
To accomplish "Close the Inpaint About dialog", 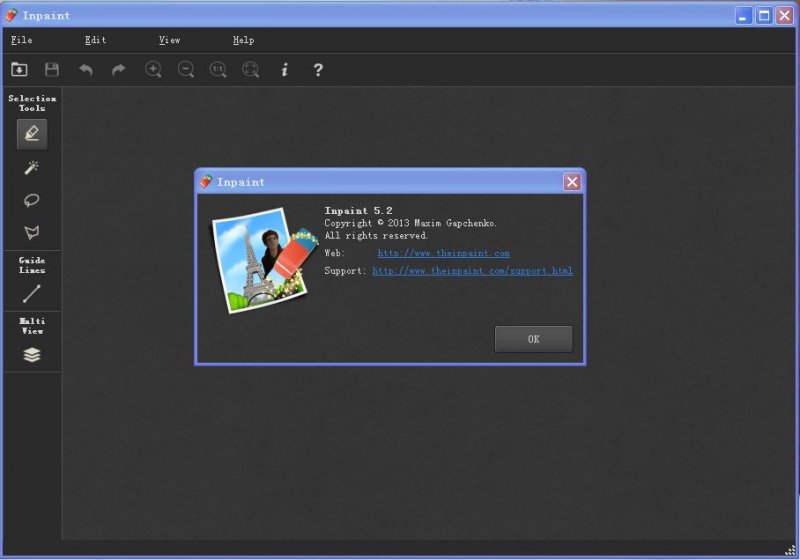I will 572,182.
